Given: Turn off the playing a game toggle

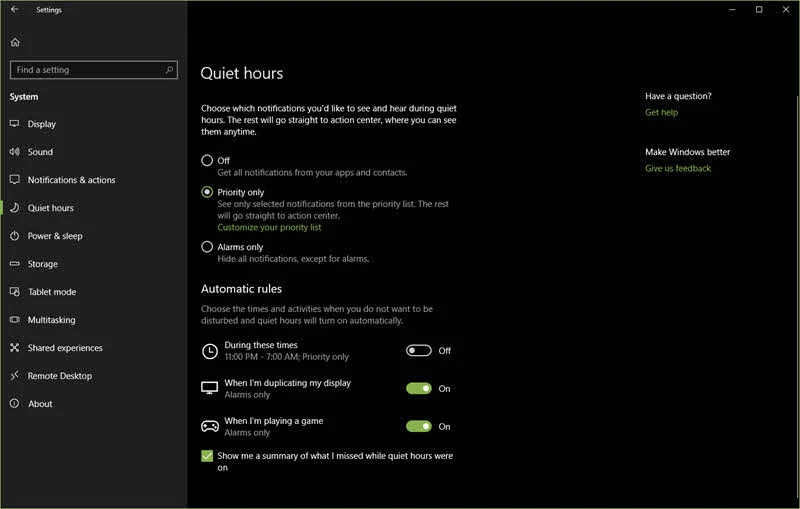Looking at the screenshot, I should coord(419,426).
